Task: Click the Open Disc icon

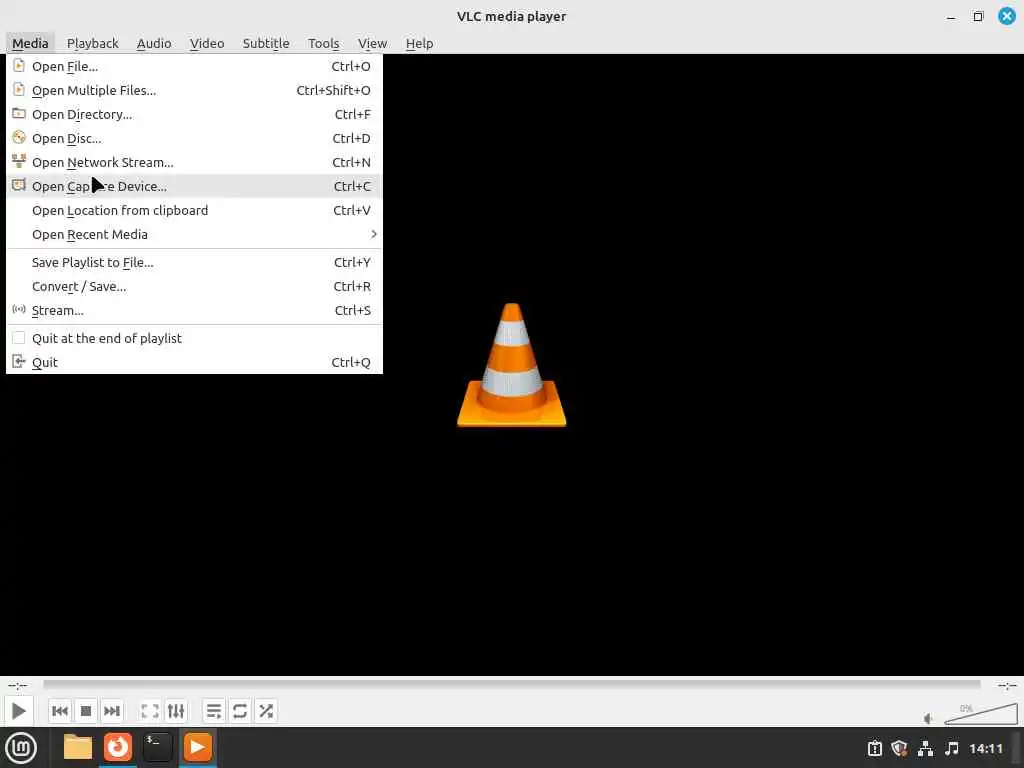Action: point(19,138)
